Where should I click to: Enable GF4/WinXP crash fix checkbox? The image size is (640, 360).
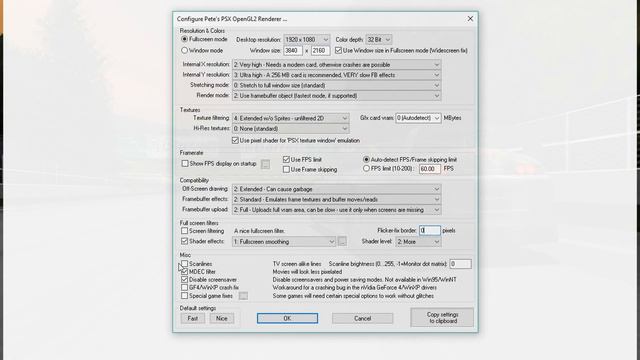(x=184, y=288)
